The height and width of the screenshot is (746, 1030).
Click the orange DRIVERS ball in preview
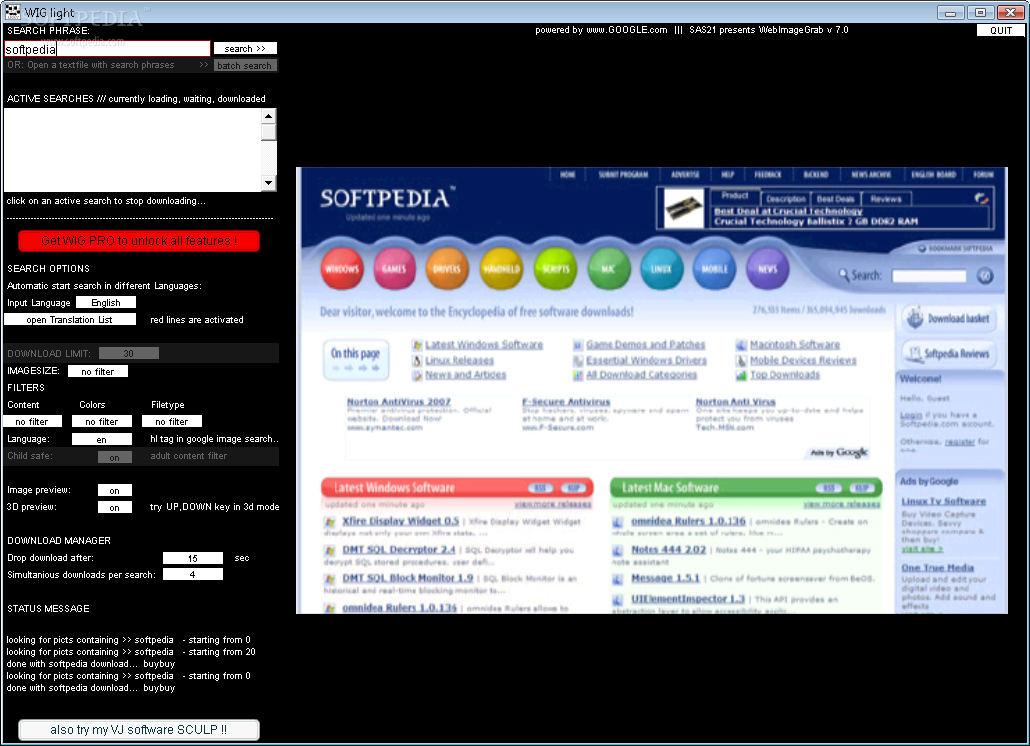447,269
